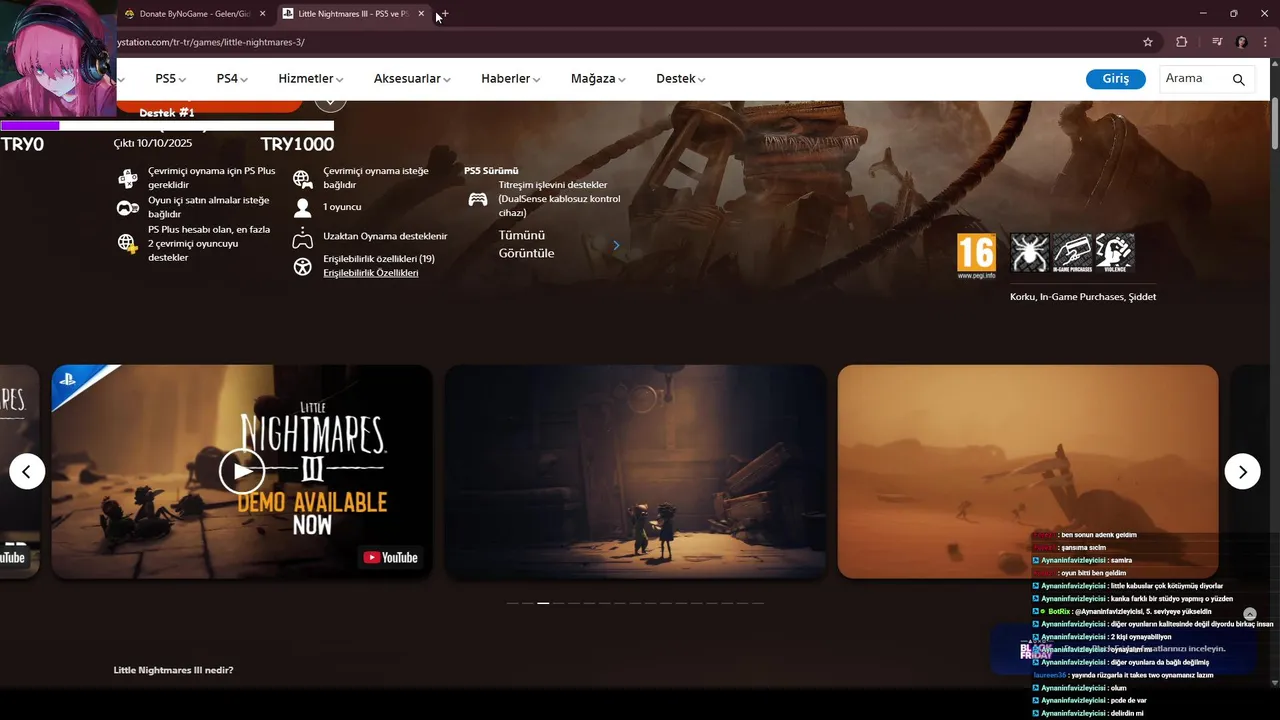Click the PEGI violence fist icon
The image size is (1280, 720).
point(1114,253)
